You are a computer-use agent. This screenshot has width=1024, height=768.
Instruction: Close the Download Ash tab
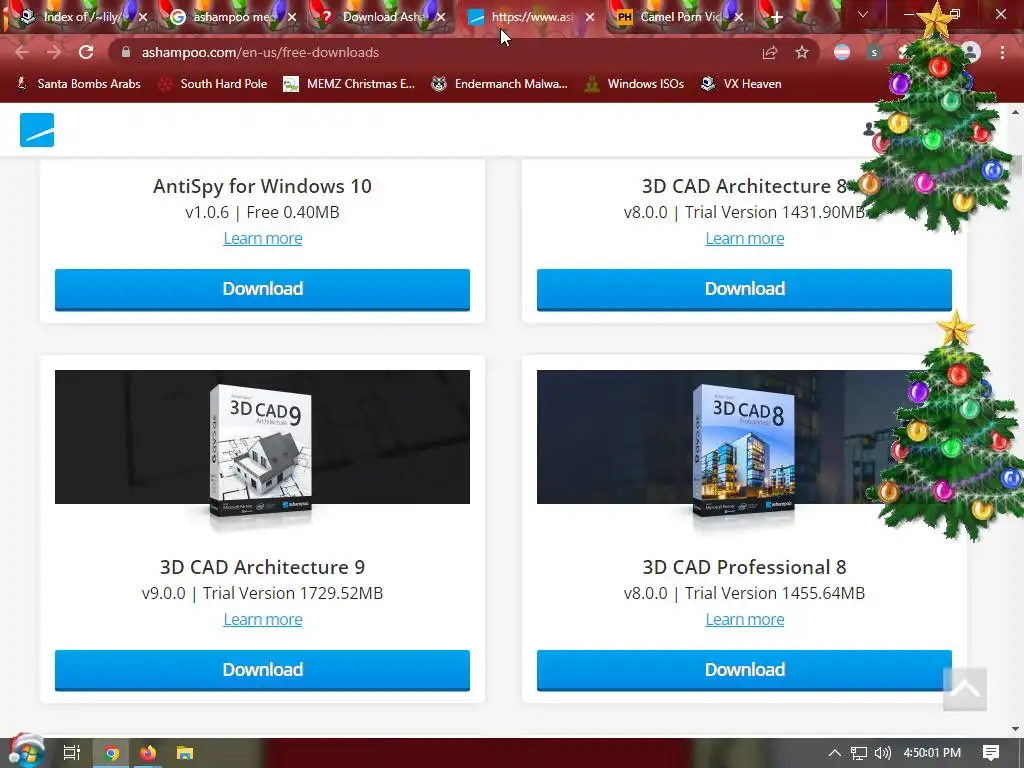(441, 17)
